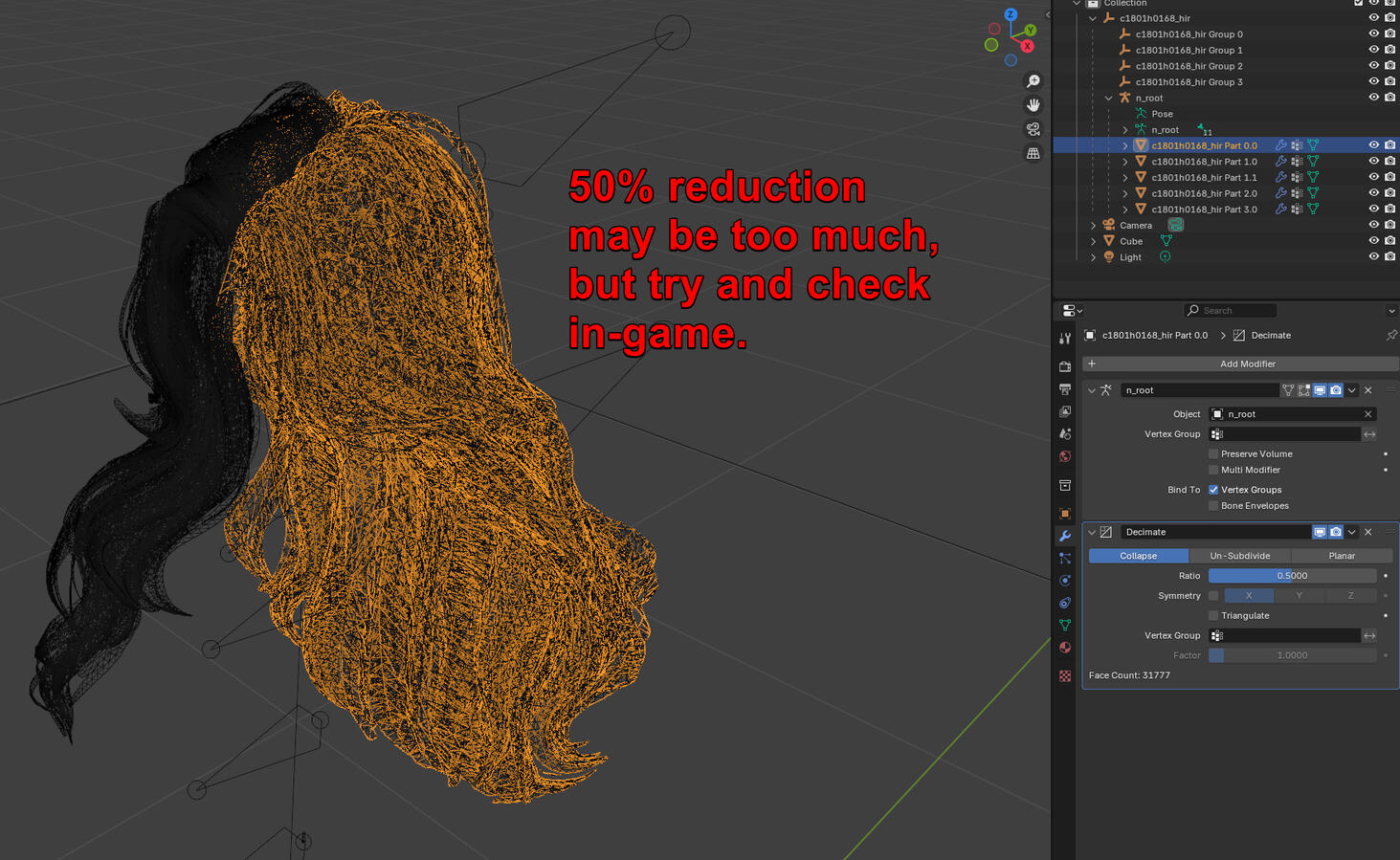Hide the Cube object in viewport
The width and height of the screenshot is (1400, 860).
(x=1373, y=241)
